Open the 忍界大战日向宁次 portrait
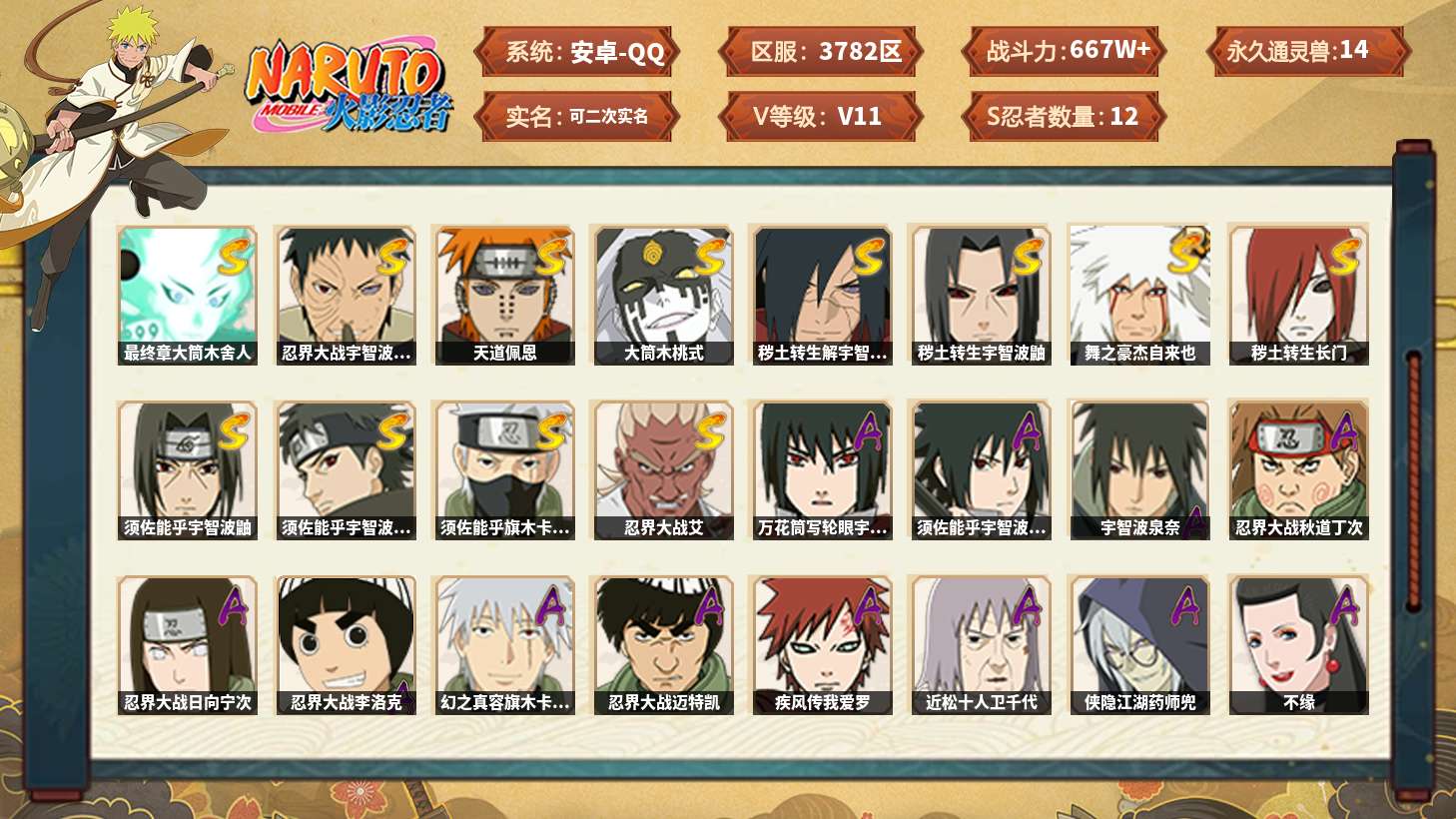This screenshot has height=819, width=1456. 187,645
